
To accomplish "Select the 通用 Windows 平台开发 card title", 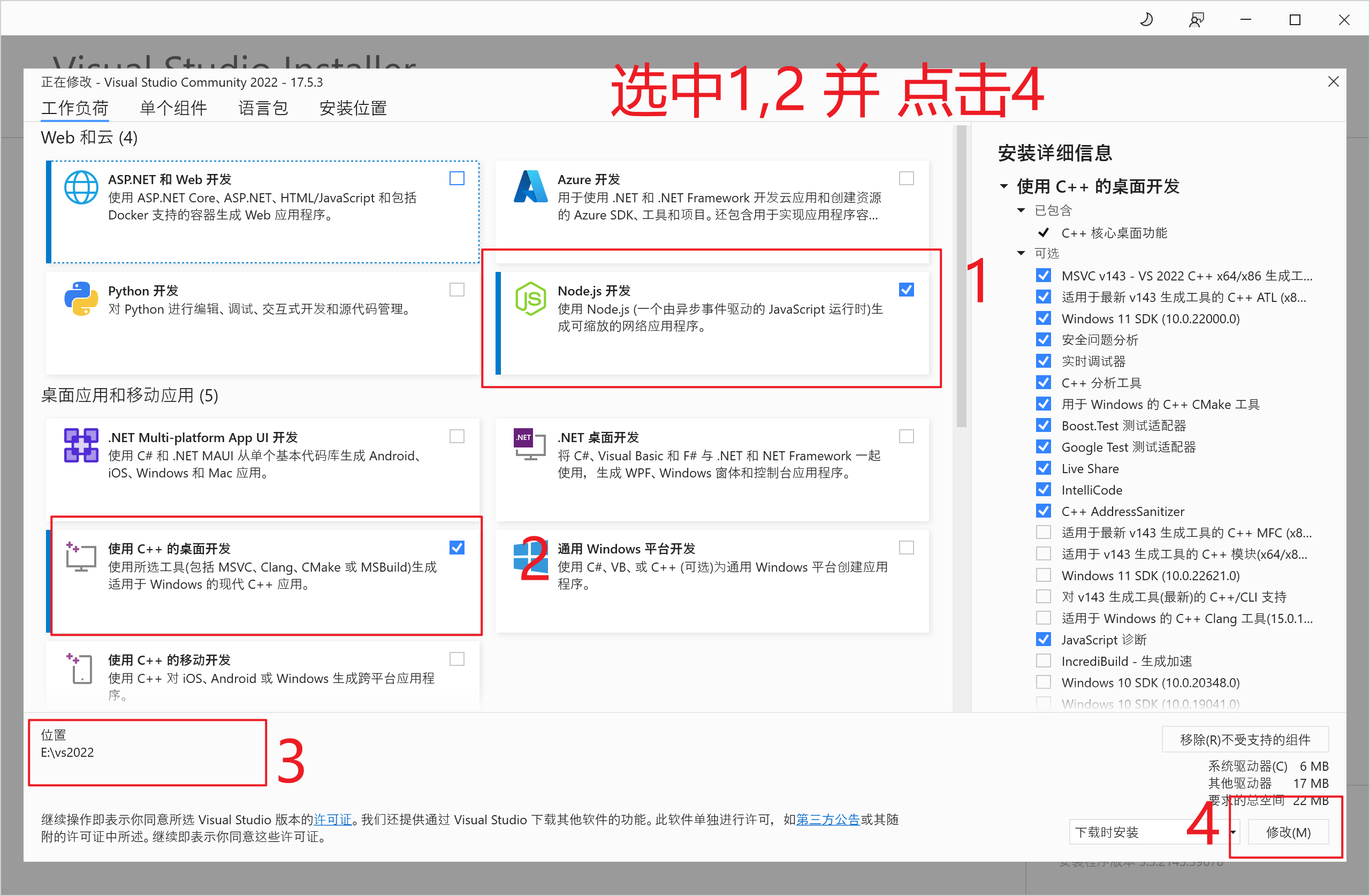I will [x=626, y=548].
